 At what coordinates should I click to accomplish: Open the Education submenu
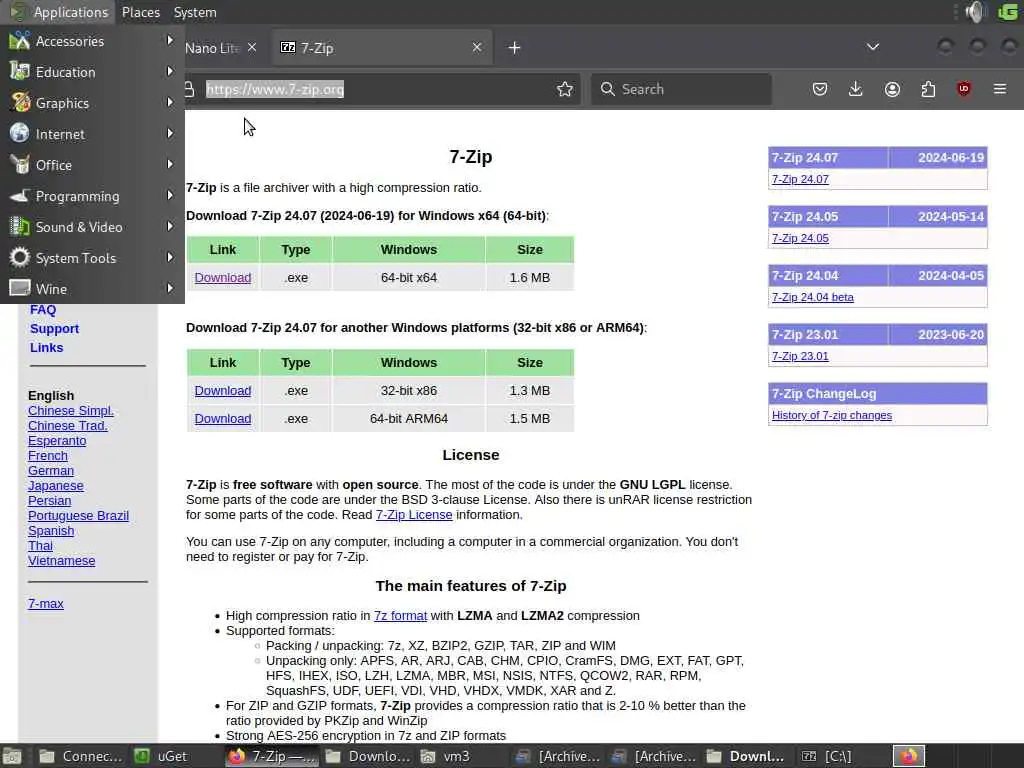92,72
